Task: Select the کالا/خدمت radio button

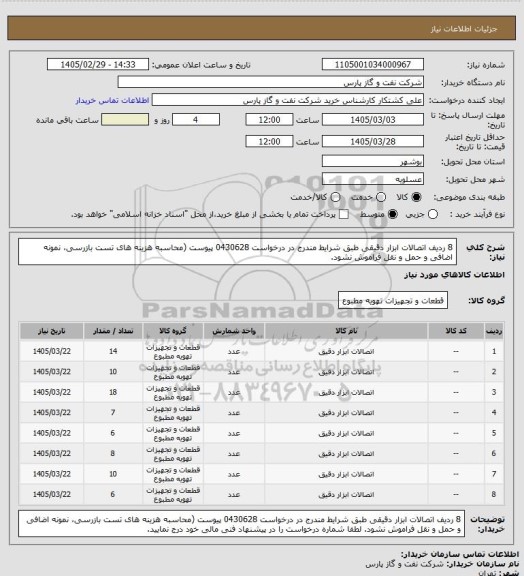Action: pos(335,197)
